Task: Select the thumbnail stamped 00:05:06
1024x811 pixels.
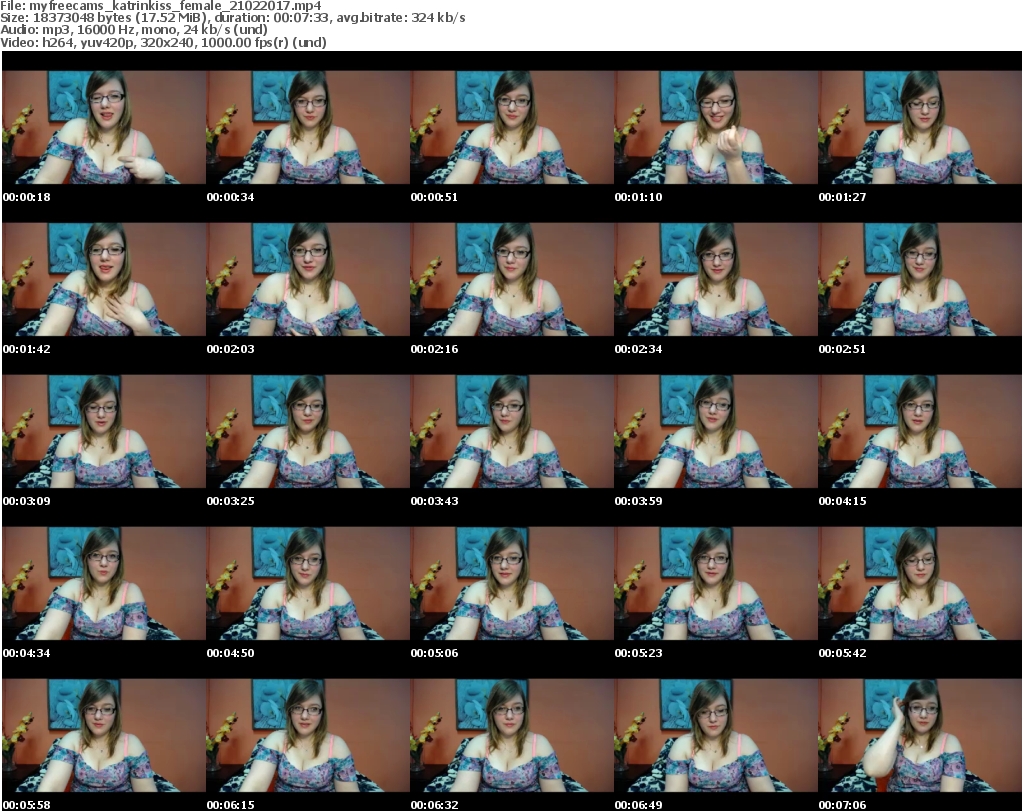Action: tap(512, 584)
